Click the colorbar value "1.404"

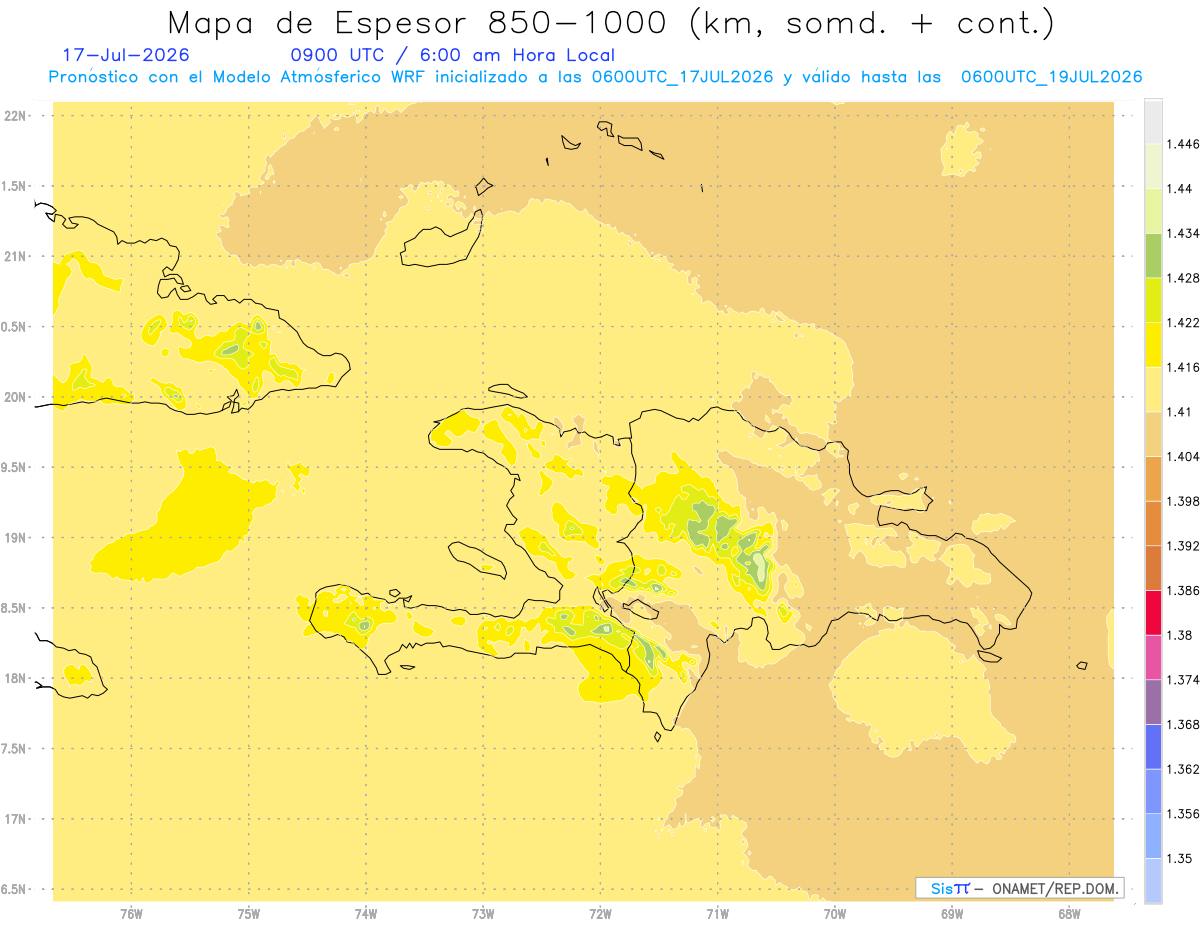pos(1183,456)
